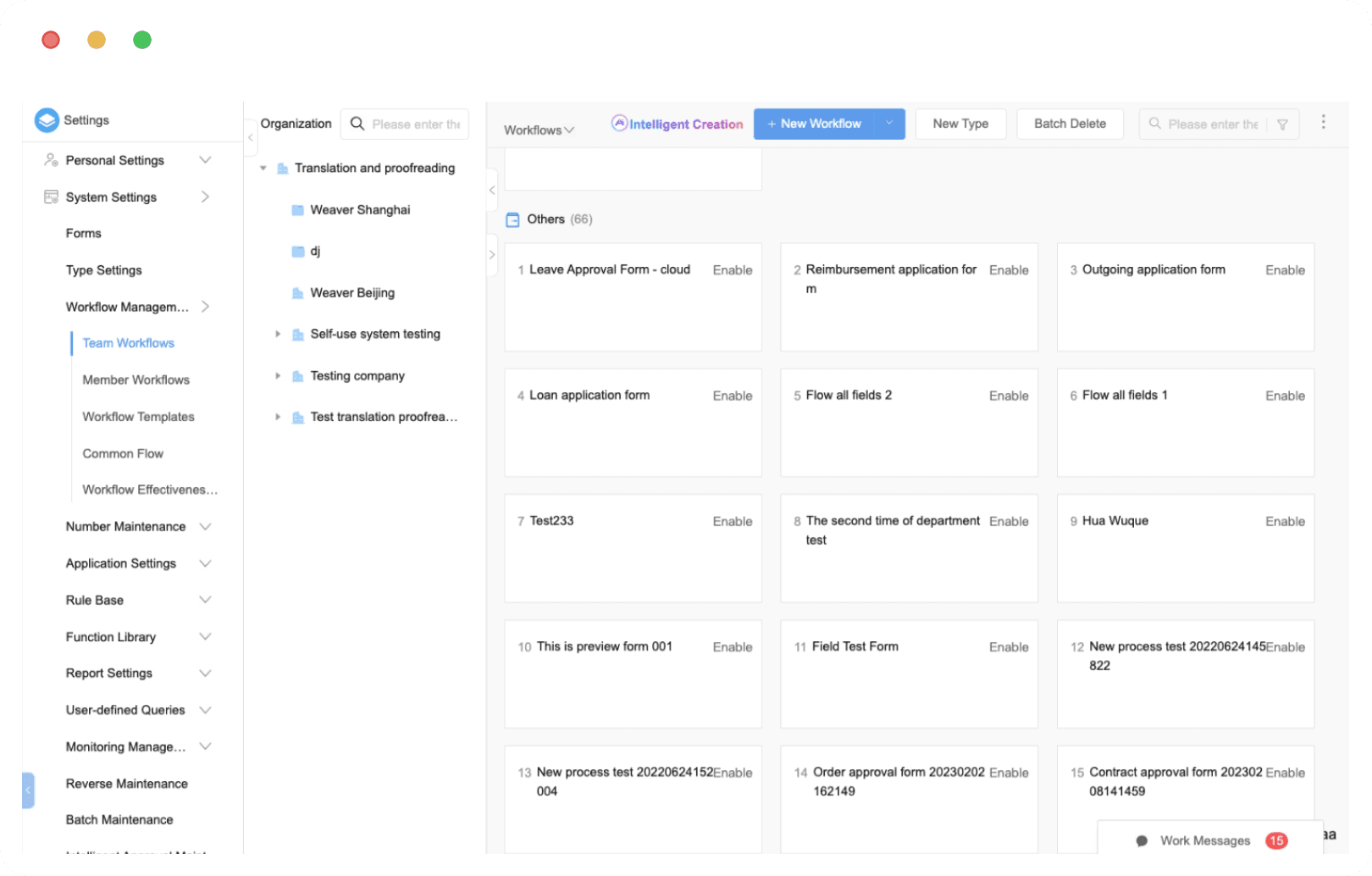Expand Report Settings chevron
The width and height of the screenshot is (1372, 876).
pos(205,673)
